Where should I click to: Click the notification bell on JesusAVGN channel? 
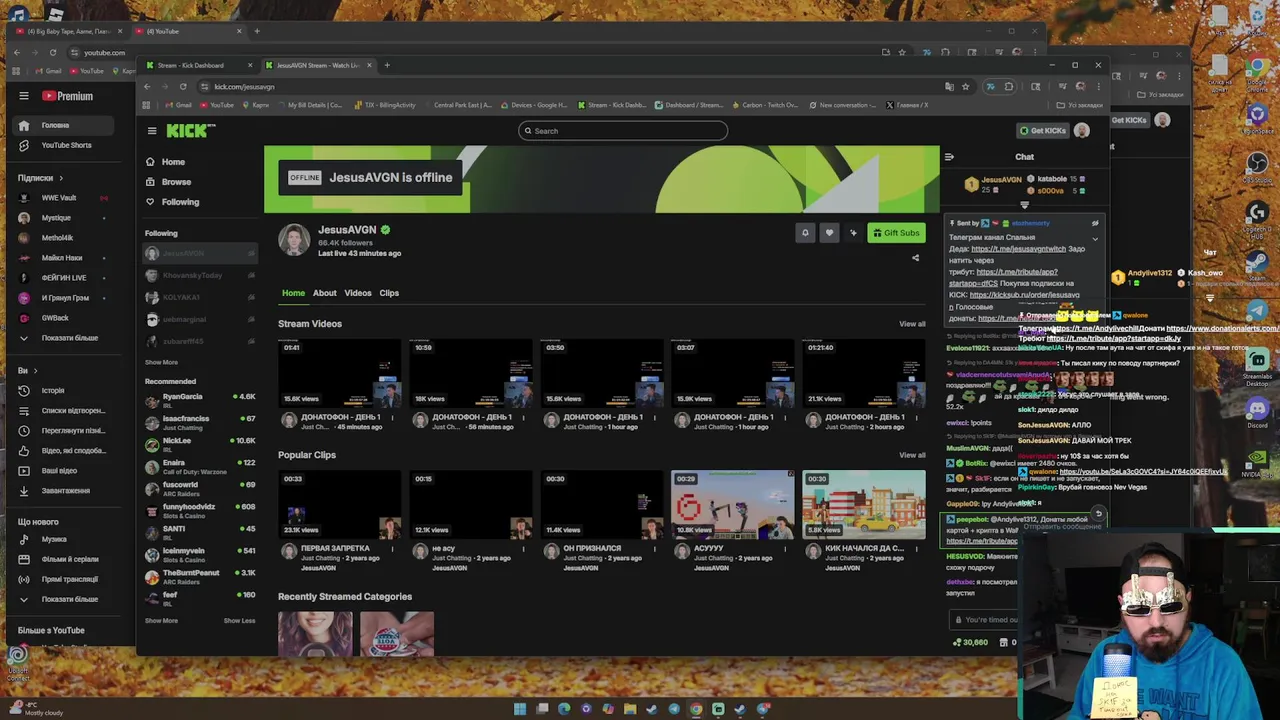click(805, 233)
